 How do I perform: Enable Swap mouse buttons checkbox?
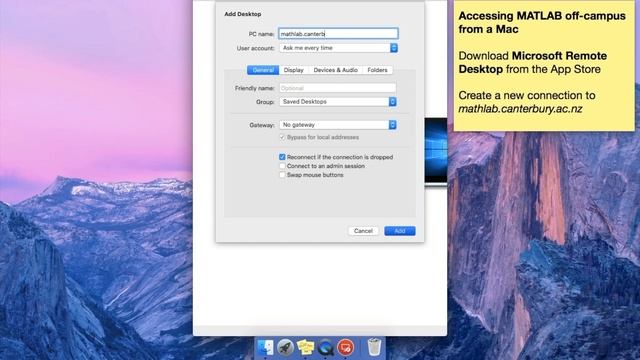tap(282, 175)
